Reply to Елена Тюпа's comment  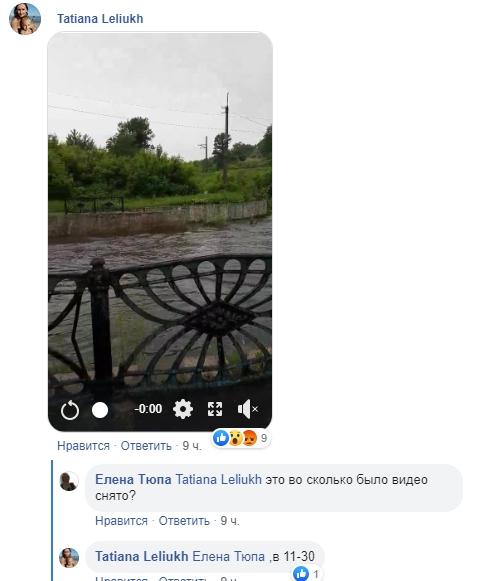pyautogui.click(x=184, y=521)
